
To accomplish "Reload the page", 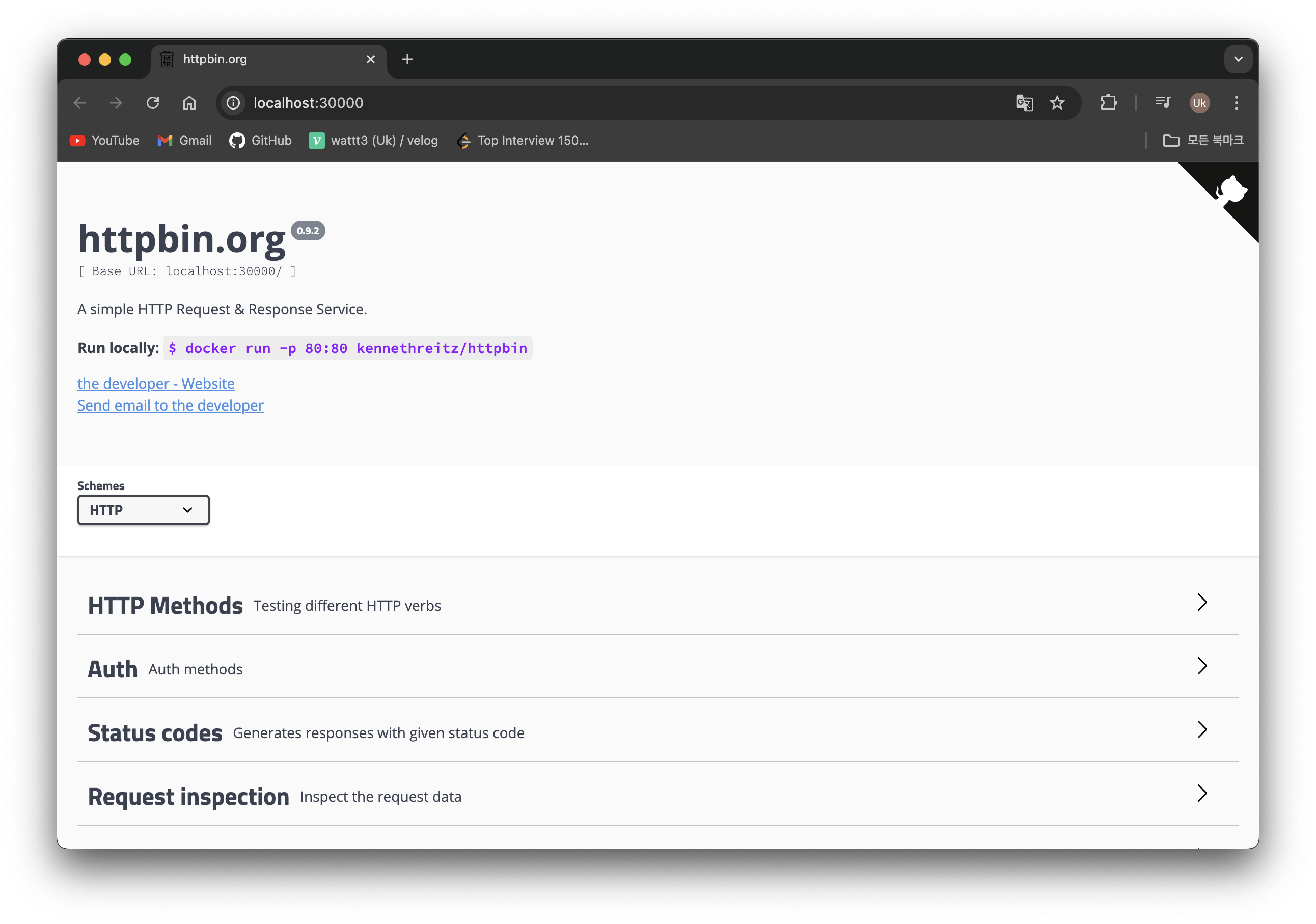I will point(152,103).
